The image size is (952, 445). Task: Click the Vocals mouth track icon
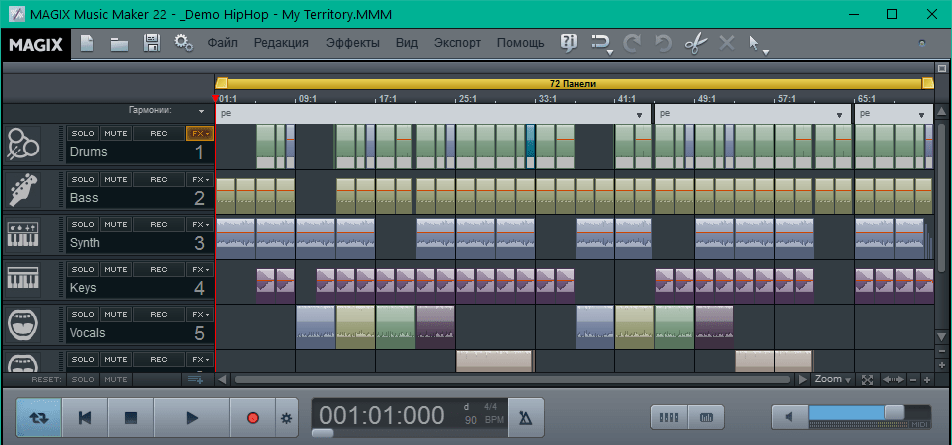pyautogui.click(x=23, y=324)
